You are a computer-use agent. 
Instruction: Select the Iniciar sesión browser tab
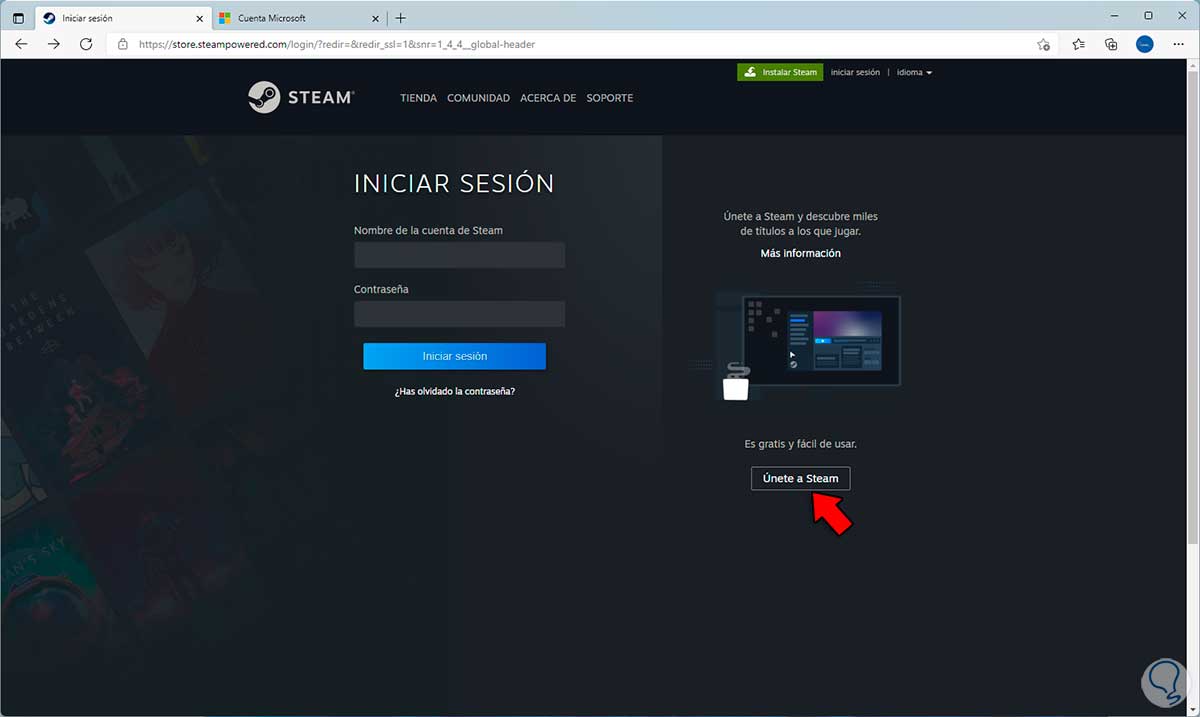tap(122, 18)
